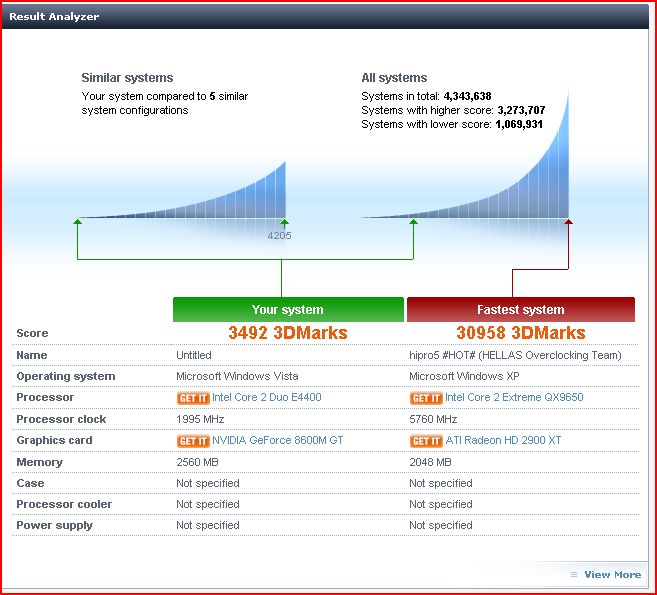Click the list icon next to View More
The width and height of the screenshot is (657, 595).
coord(574,574)
